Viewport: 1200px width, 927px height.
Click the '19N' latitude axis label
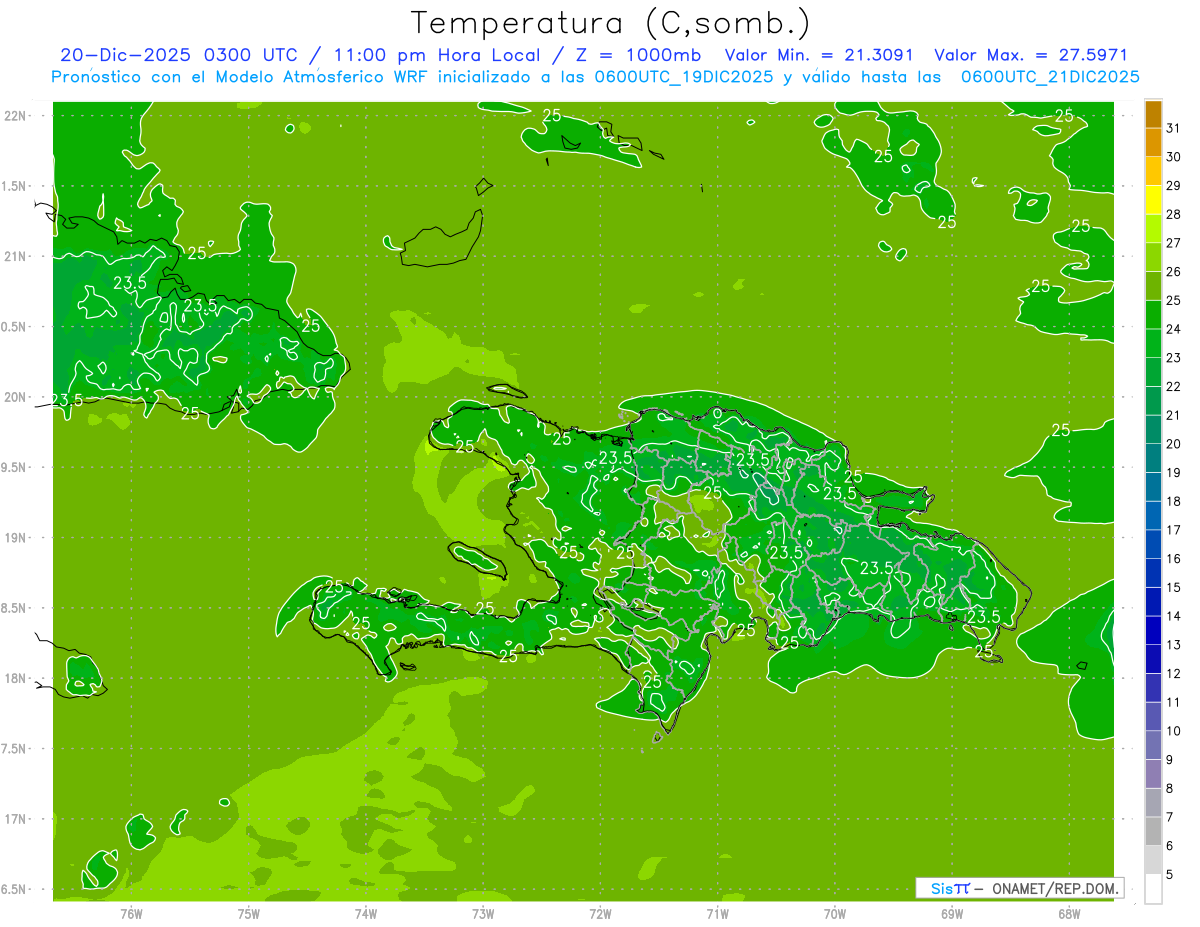(14, 538)
